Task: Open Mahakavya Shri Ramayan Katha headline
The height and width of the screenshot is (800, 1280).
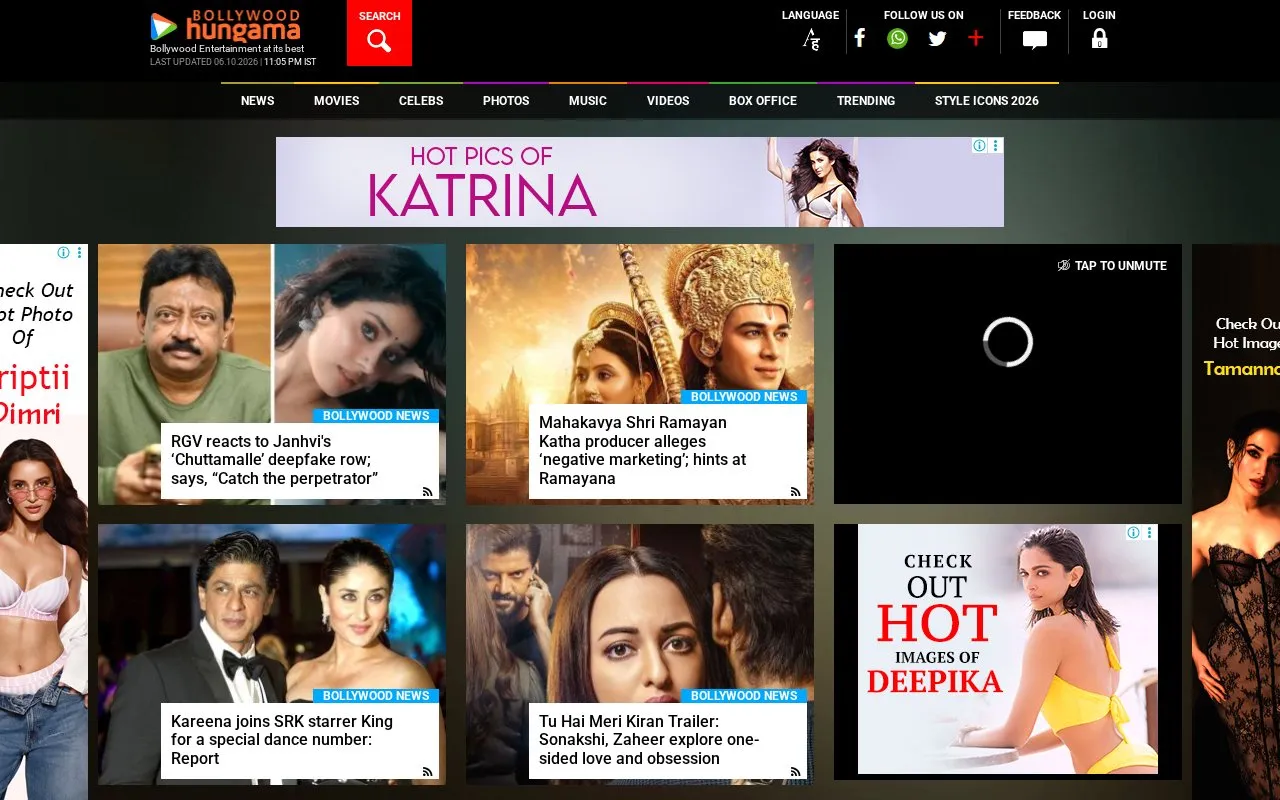Action: point(643,450)
